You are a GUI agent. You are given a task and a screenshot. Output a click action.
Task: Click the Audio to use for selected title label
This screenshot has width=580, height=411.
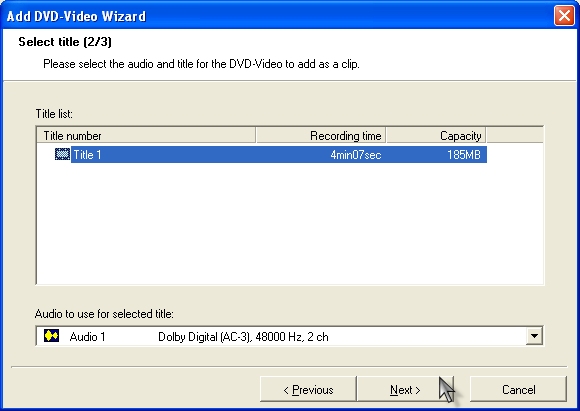[x=104, y=314]
